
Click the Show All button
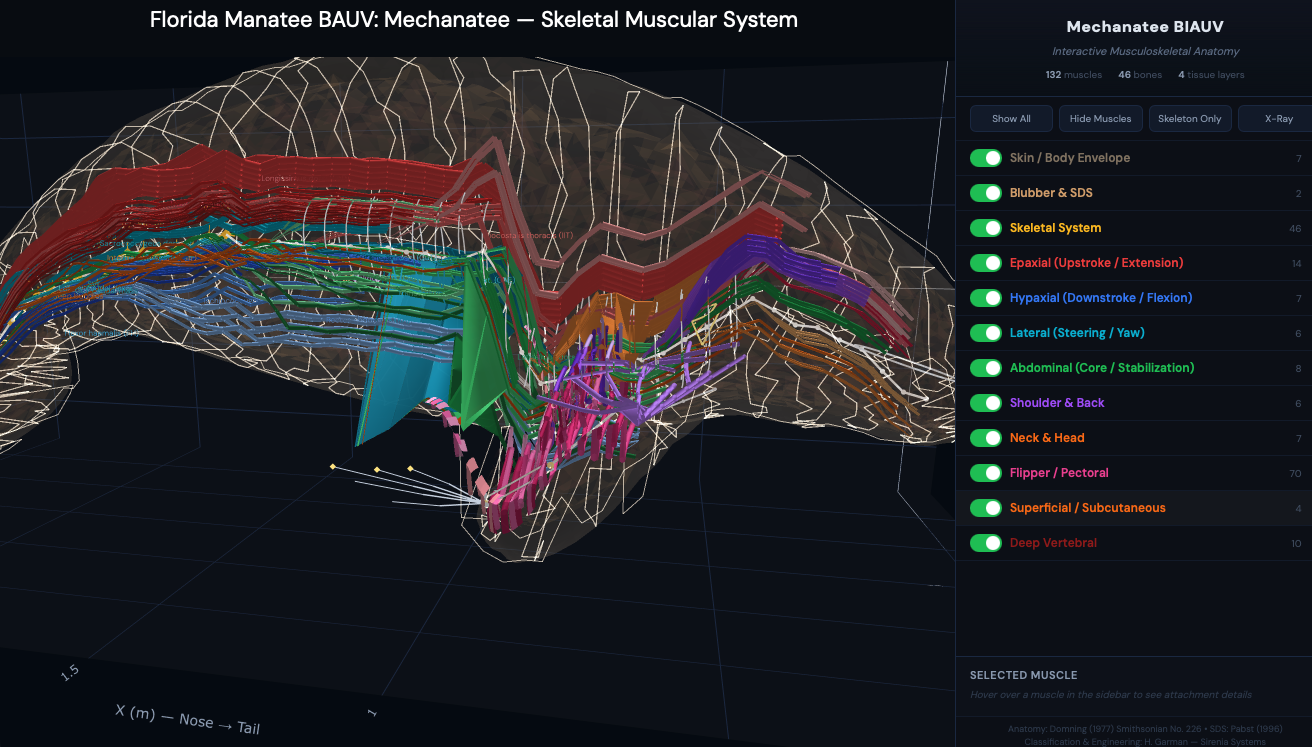(x=1011, y=118)
